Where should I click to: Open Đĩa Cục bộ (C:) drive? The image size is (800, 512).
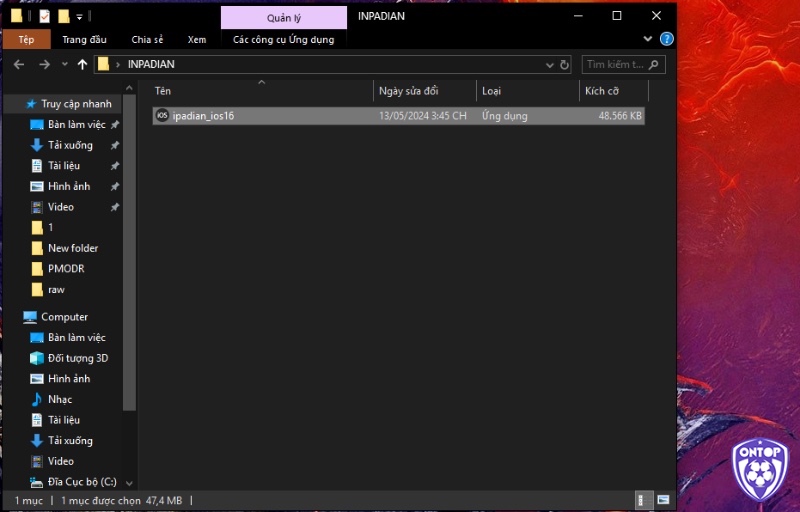tap(82, 481)
